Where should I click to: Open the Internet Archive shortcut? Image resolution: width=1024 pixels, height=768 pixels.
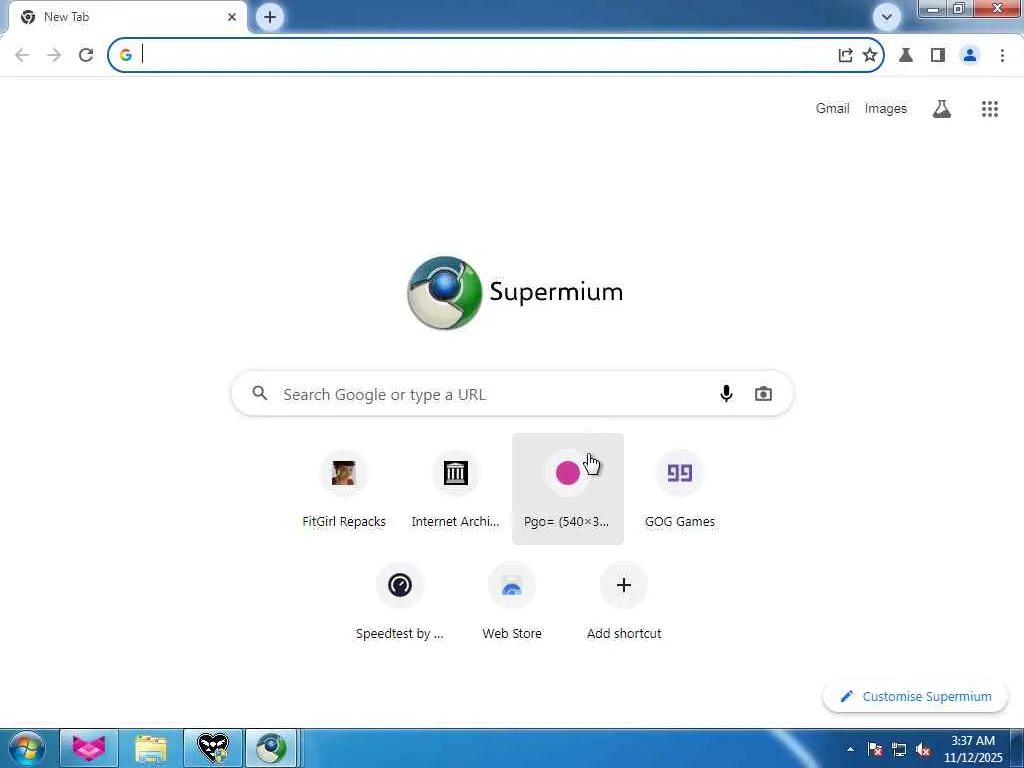[x=456, y=488]
